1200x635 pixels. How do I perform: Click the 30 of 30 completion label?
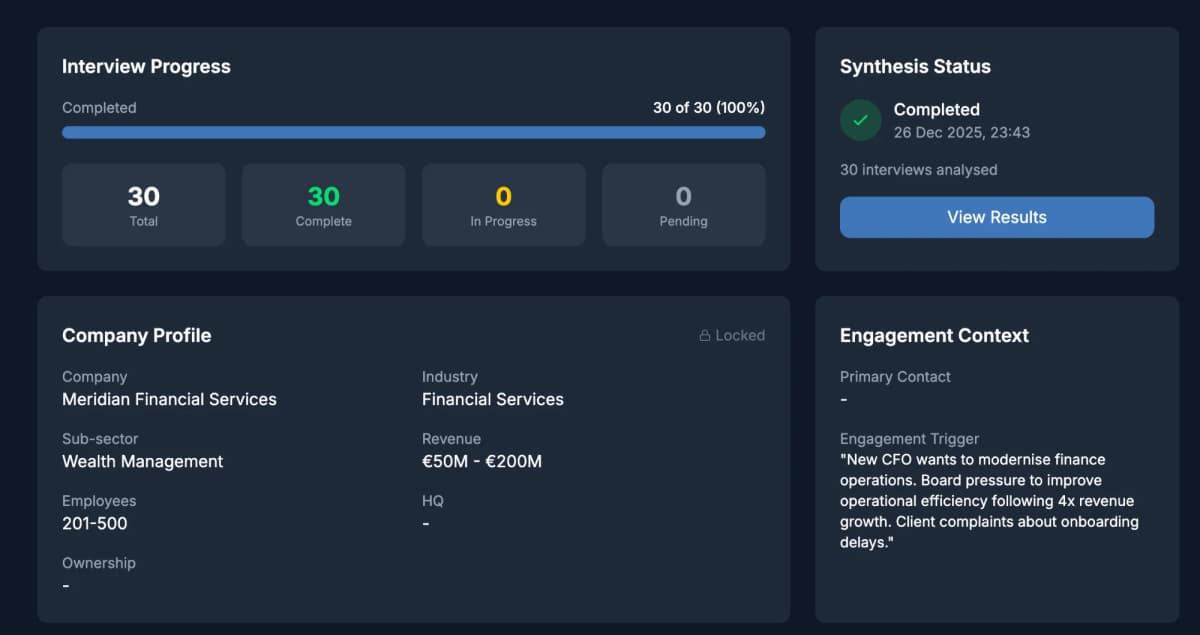707,107
